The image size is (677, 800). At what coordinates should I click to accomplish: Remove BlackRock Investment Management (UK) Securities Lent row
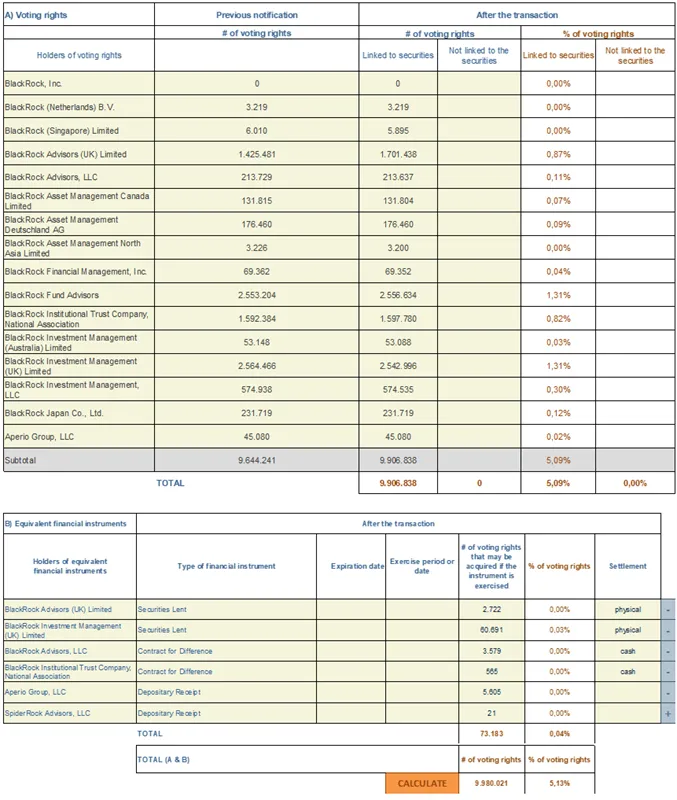[668, 630]
